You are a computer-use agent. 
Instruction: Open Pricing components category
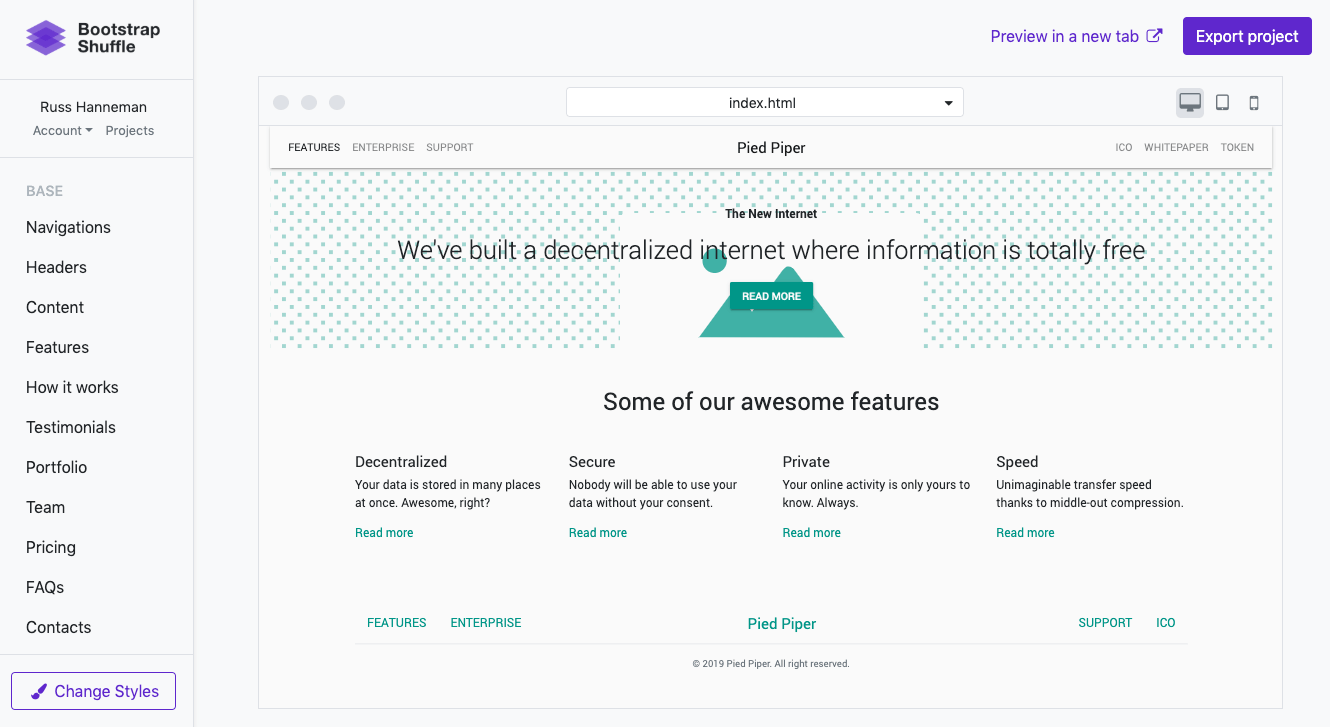point(51,547)
